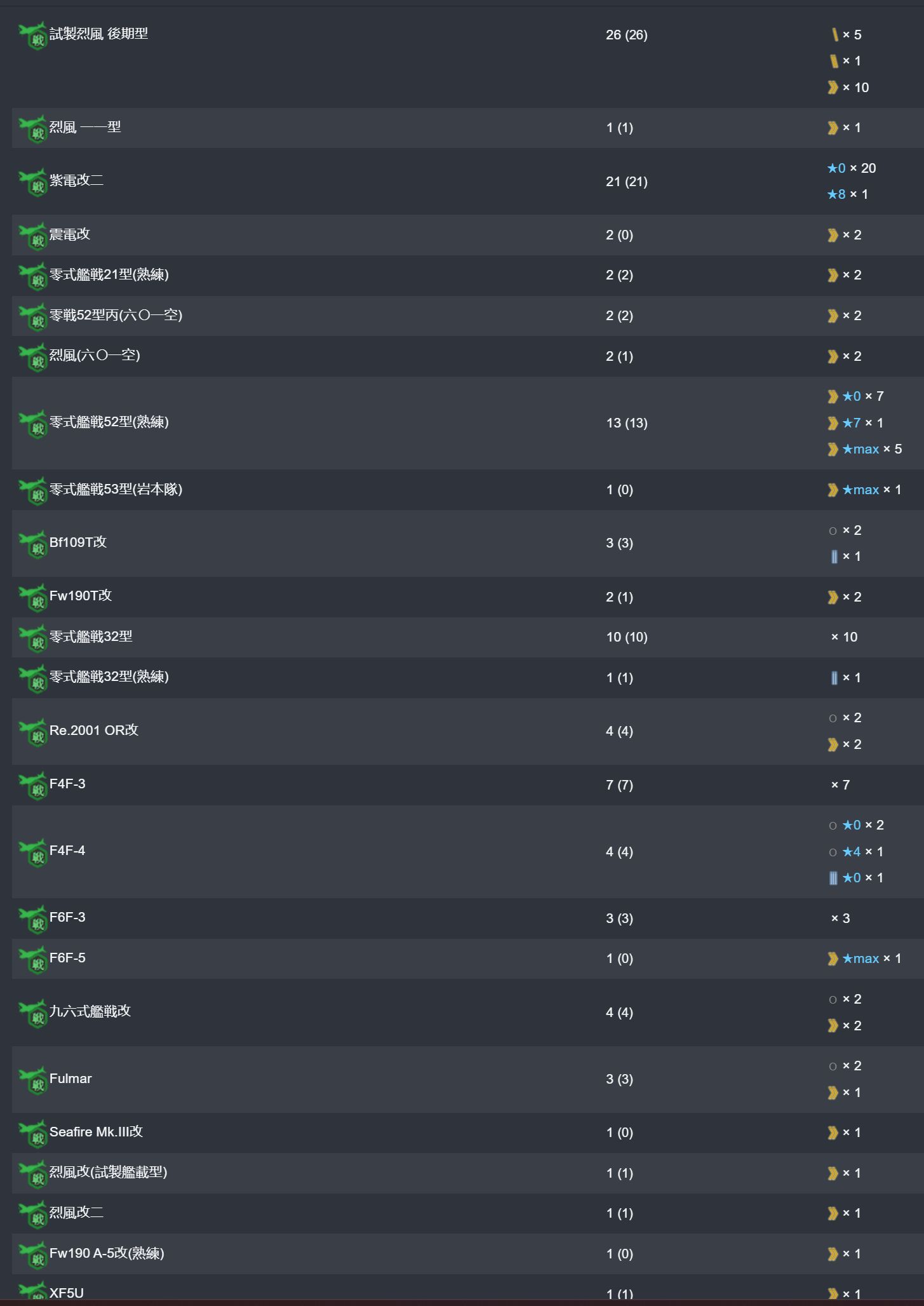Click fighter icon beside 試製烈風 後期型

pyautogui.click(x=33, y=36)
